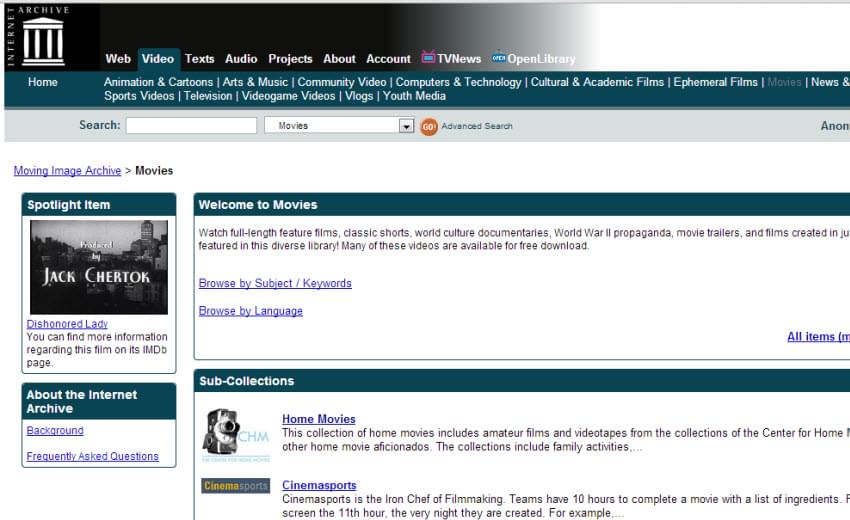
Task: Open the Cinemasports logo thumbnail
Action: pos(236,486)
